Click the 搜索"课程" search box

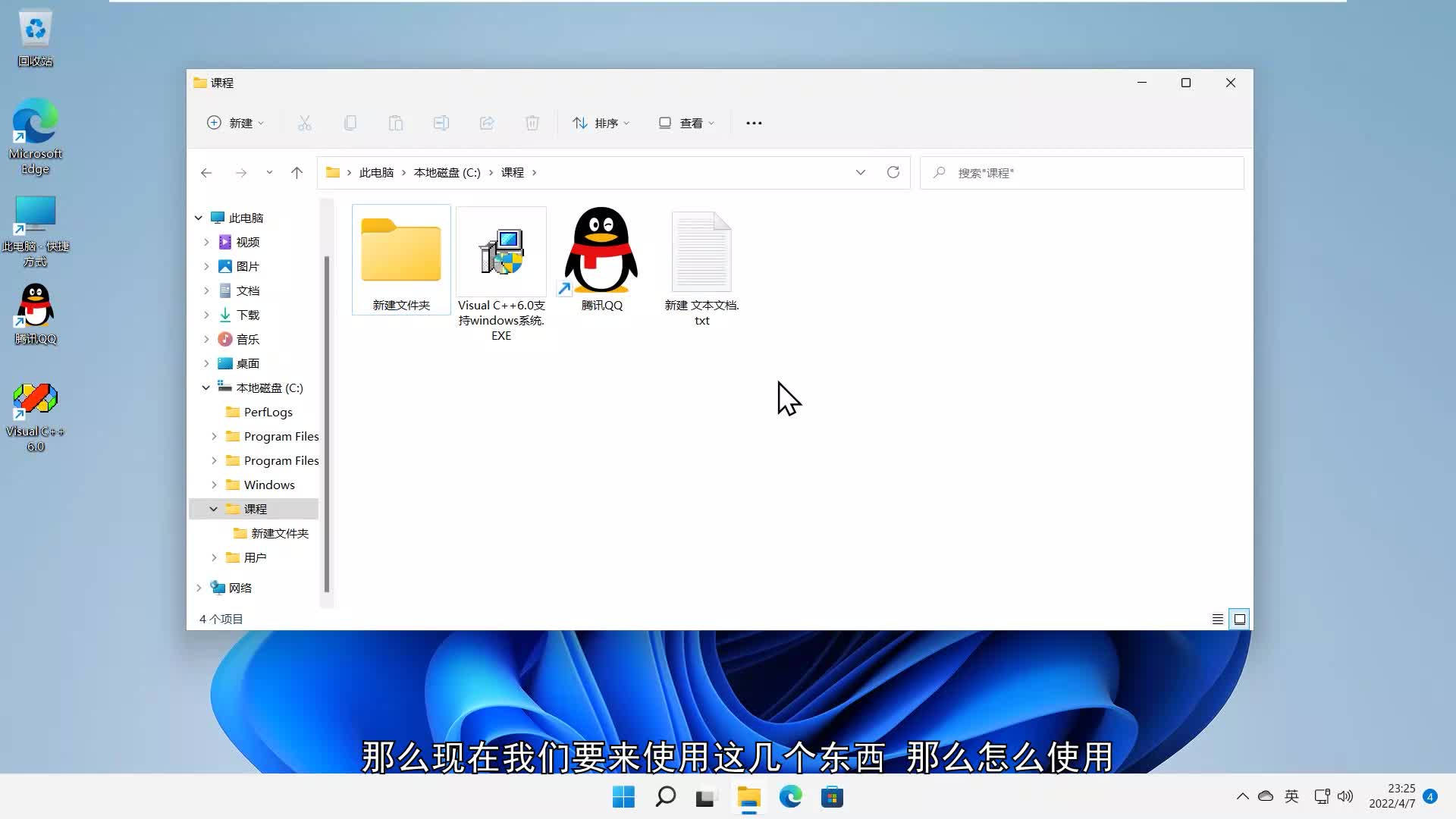point(1082,173)
